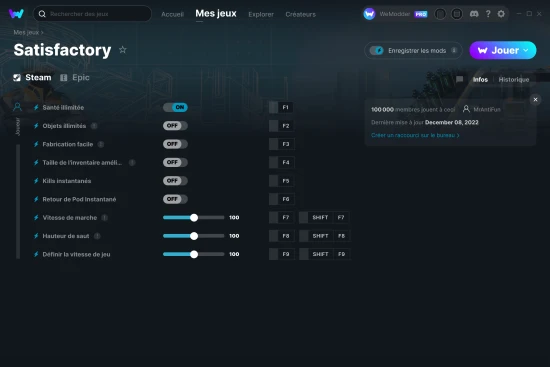Open the help question mark icon
550x367 pixels.
click(488, 14)
